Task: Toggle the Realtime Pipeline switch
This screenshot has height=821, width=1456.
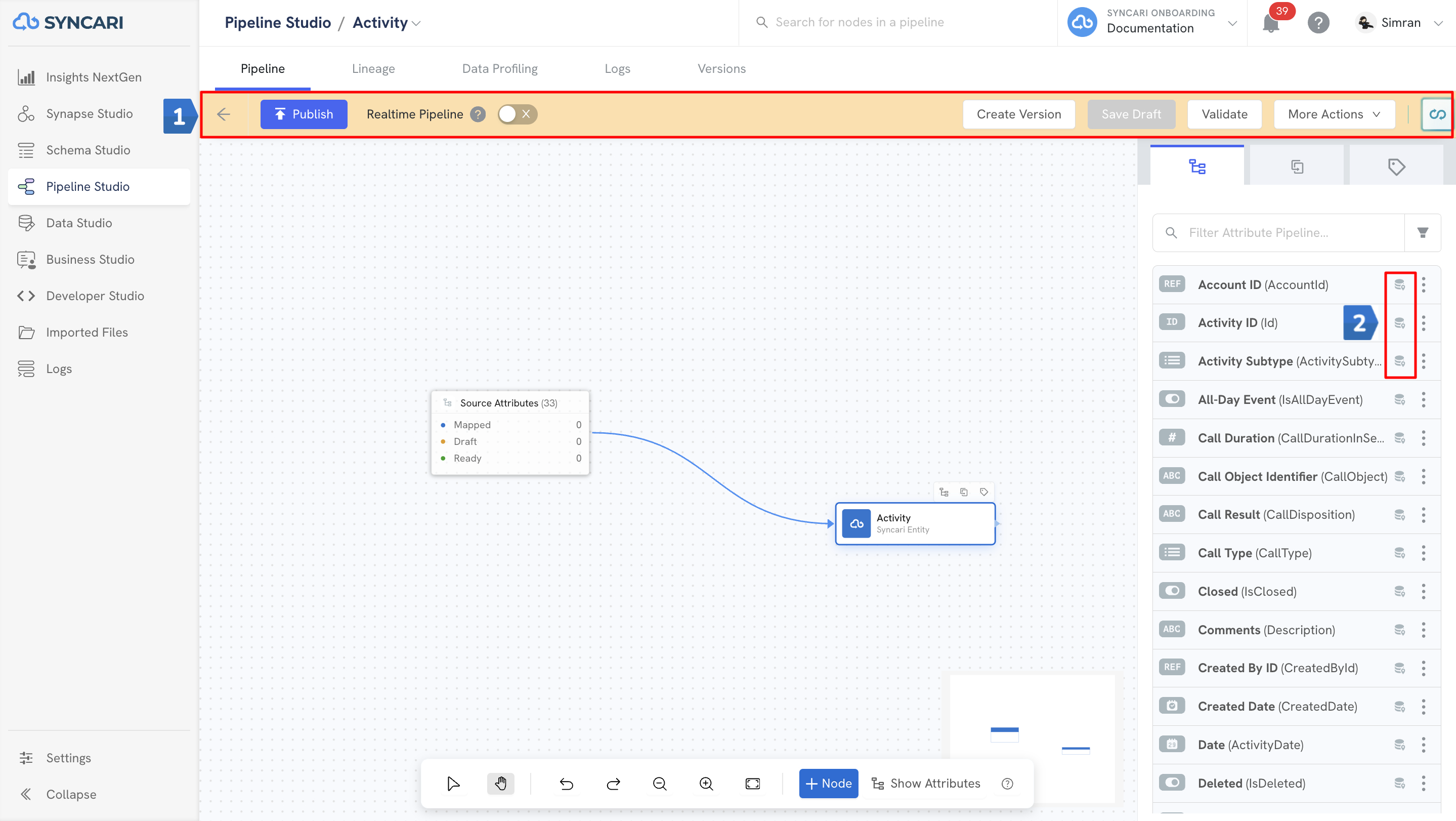Action: (x=517, y=114)
